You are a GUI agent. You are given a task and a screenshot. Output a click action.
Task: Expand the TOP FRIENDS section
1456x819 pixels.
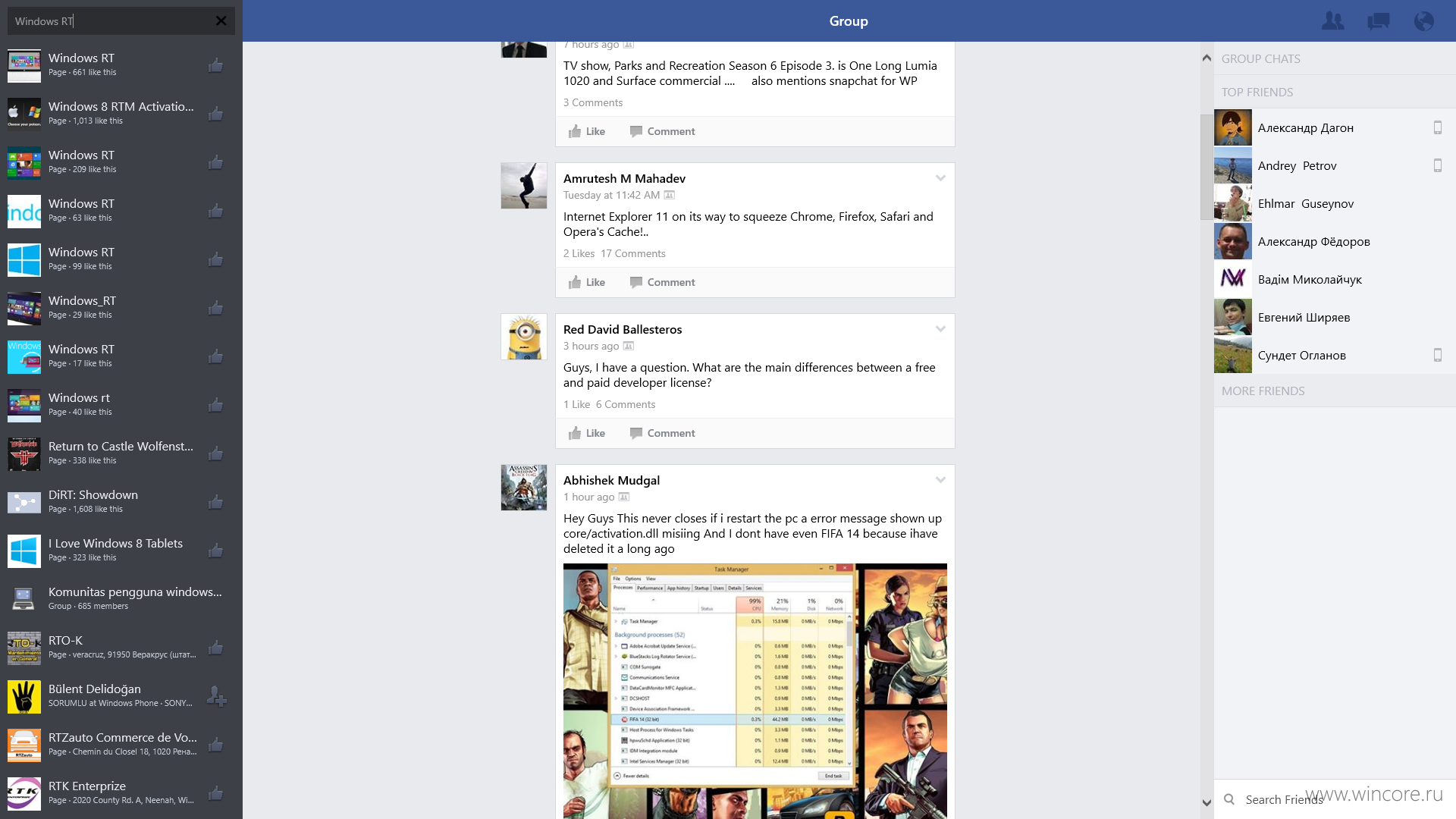pos(1335,92)
